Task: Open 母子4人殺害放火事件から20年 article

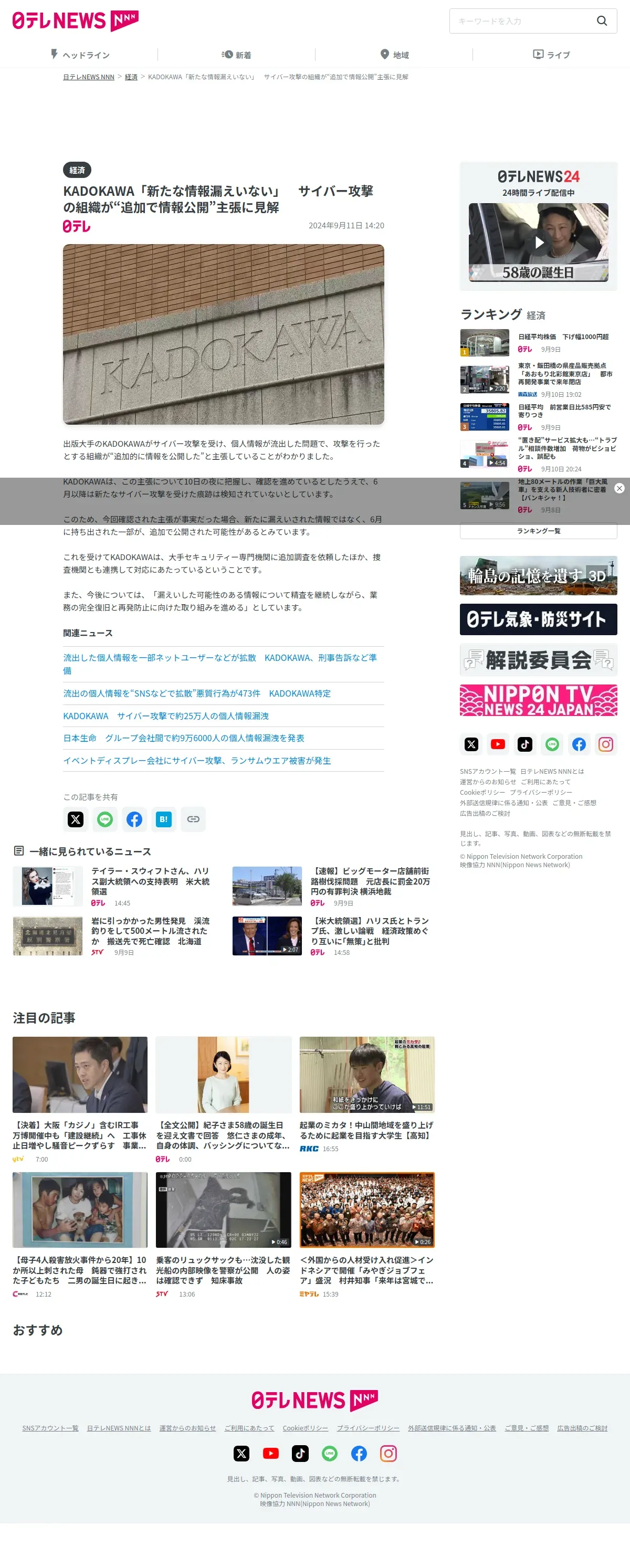Action: tap(80, 1235)
